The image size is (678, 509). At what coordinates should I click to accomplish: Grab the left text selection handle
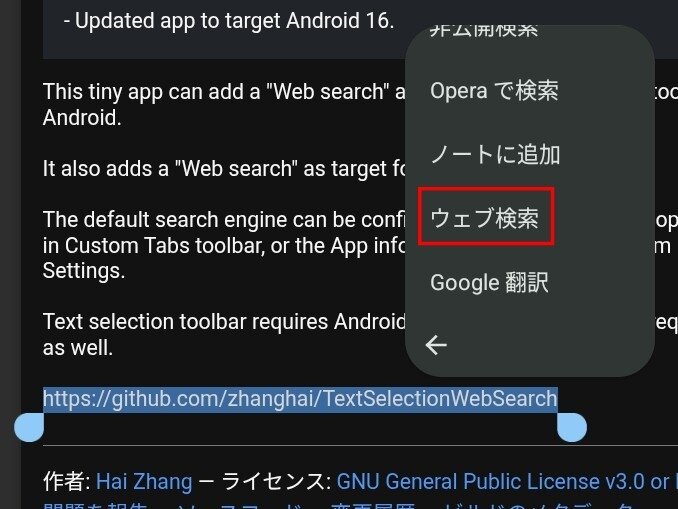coord(29,427)
